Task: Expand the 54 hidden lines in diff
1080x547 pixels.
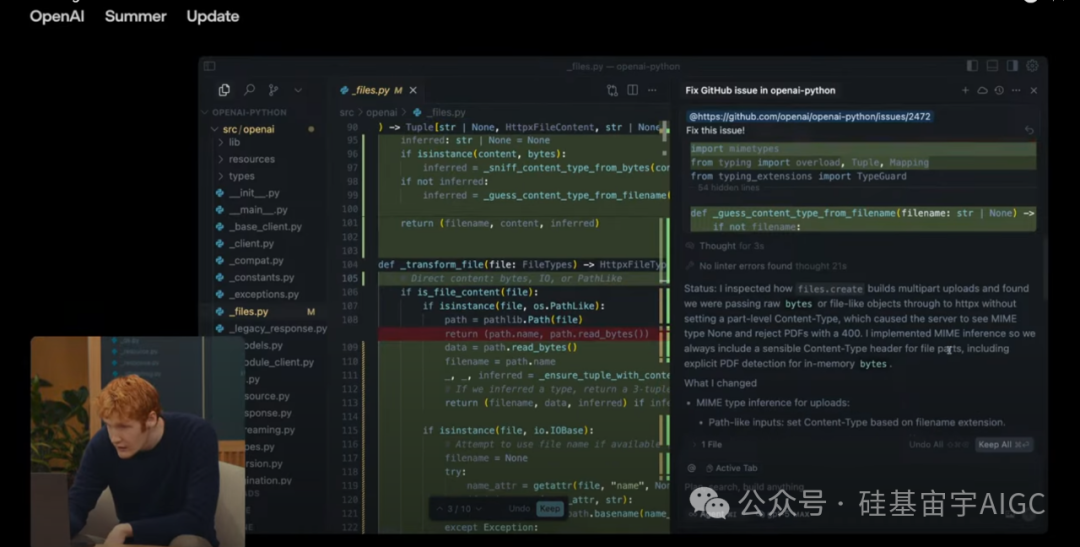Action: (x=728, y=187)
